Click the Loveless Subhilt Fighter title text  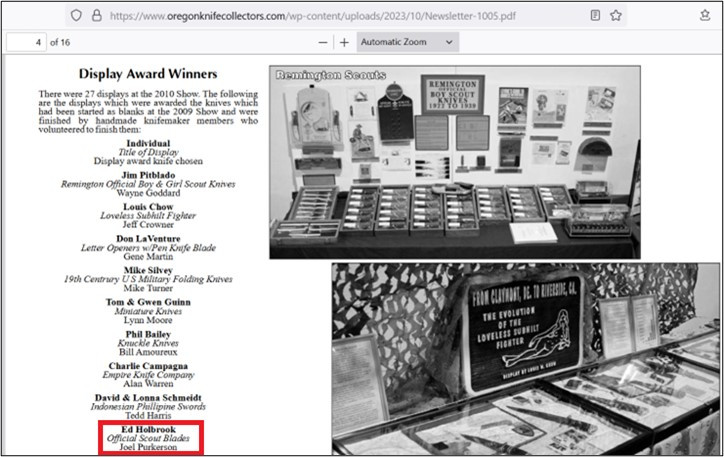(148, 216)
